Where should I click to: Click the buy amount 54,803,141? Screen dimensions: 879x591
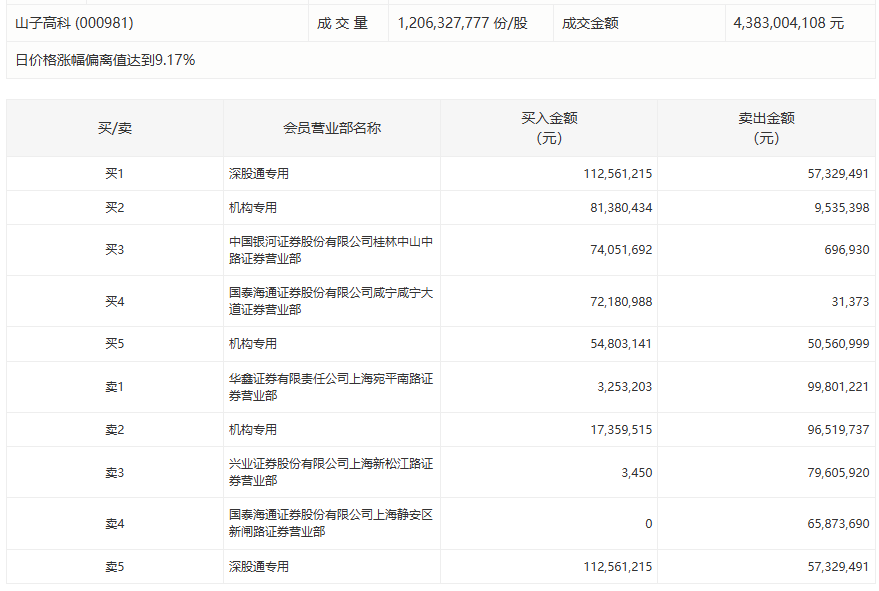coord(621,344)
